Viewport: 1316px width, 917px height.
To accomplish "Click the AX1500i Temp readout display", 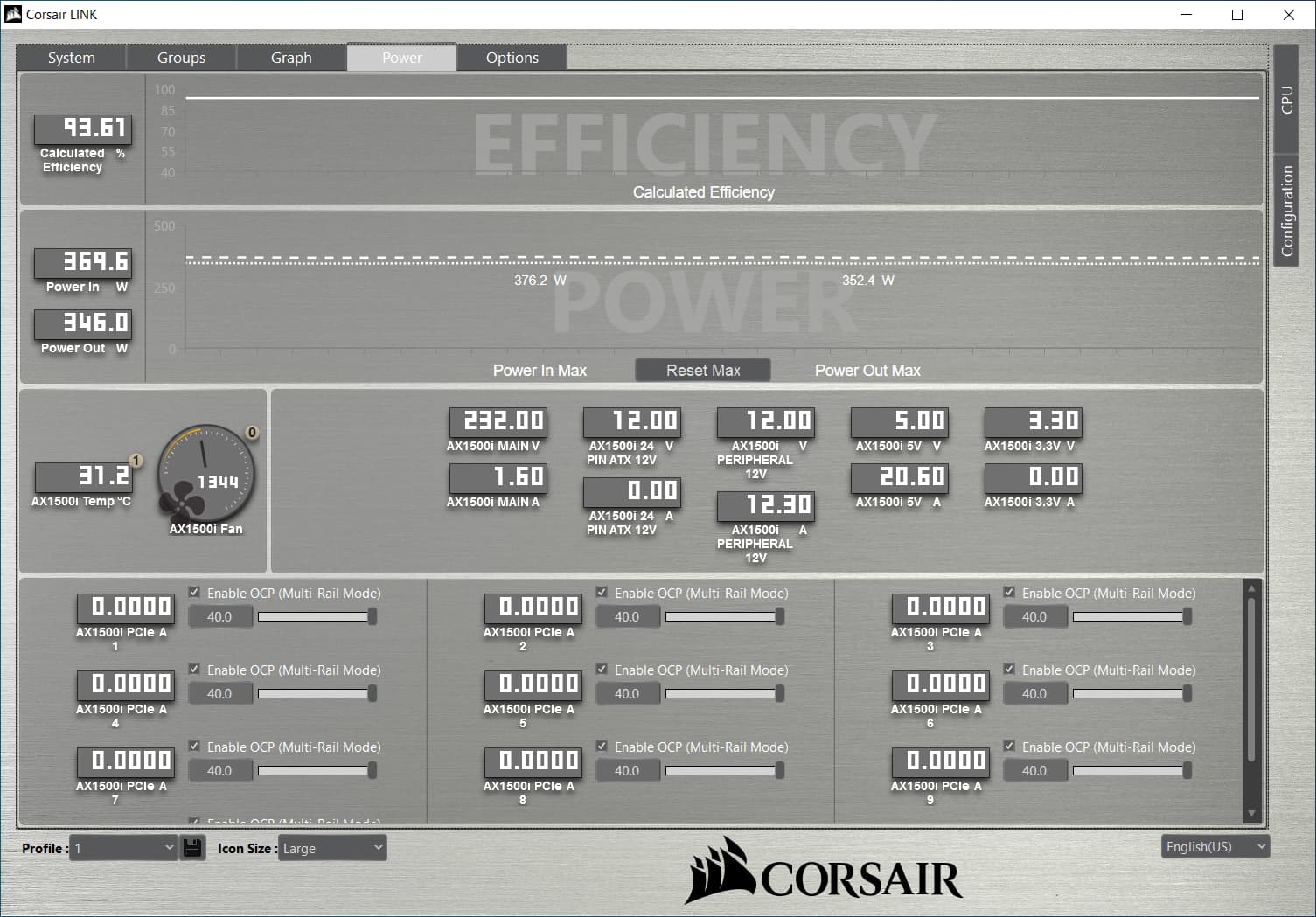I will [x=82, y=476].
